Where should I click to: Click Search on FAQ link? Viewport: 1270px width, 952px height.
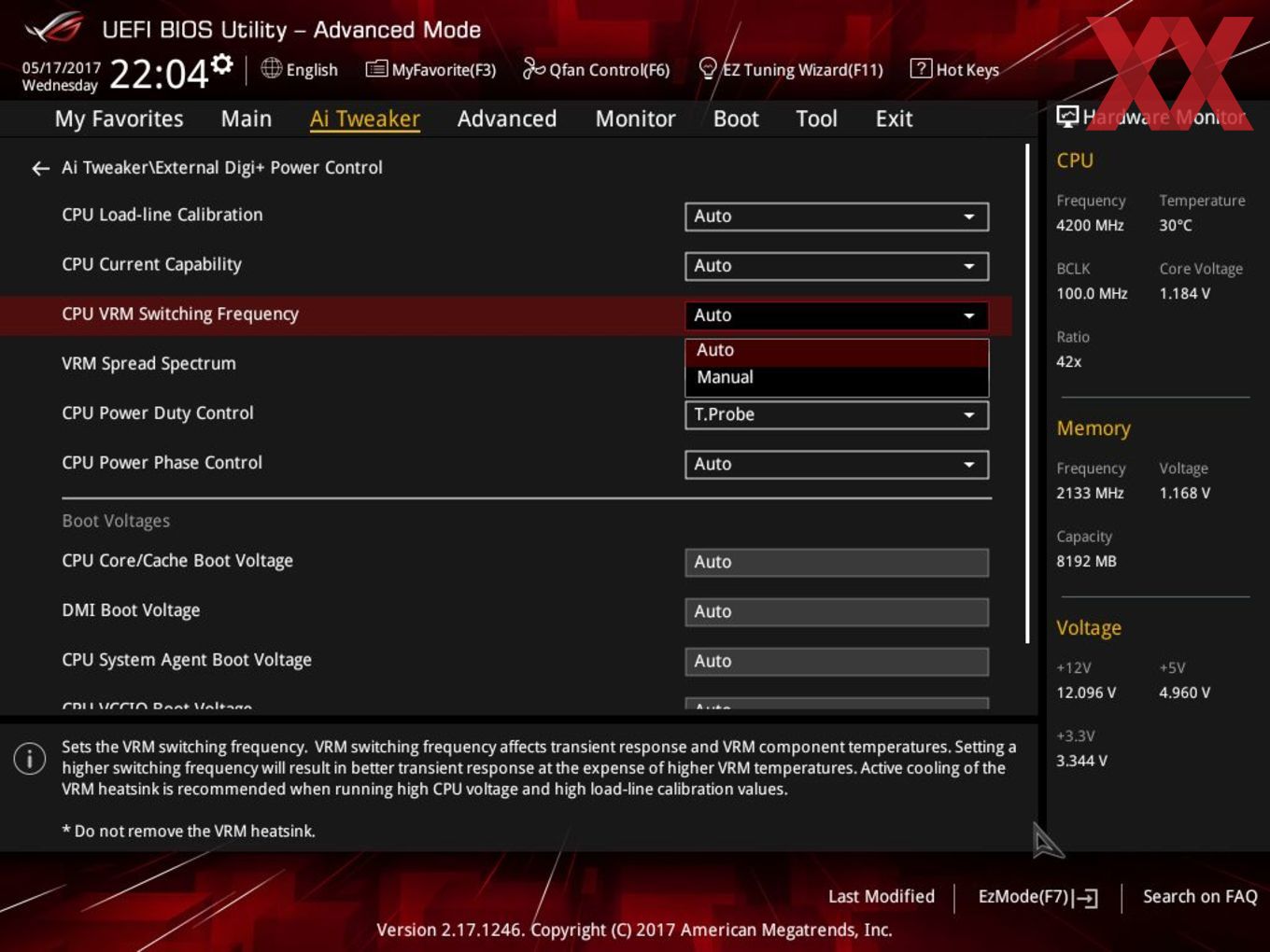point(1200,896)
